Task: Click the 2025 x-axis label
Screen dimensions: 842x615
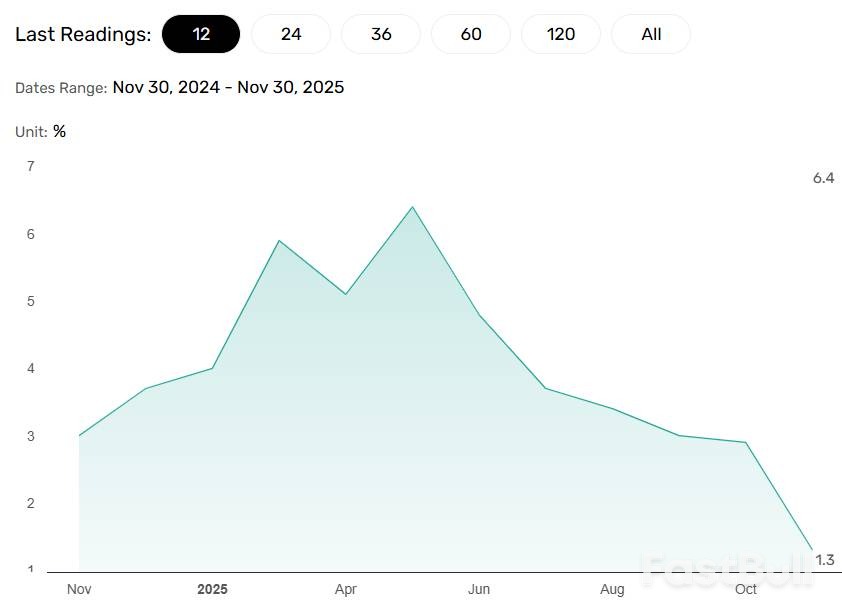Action: coord(212,589)
